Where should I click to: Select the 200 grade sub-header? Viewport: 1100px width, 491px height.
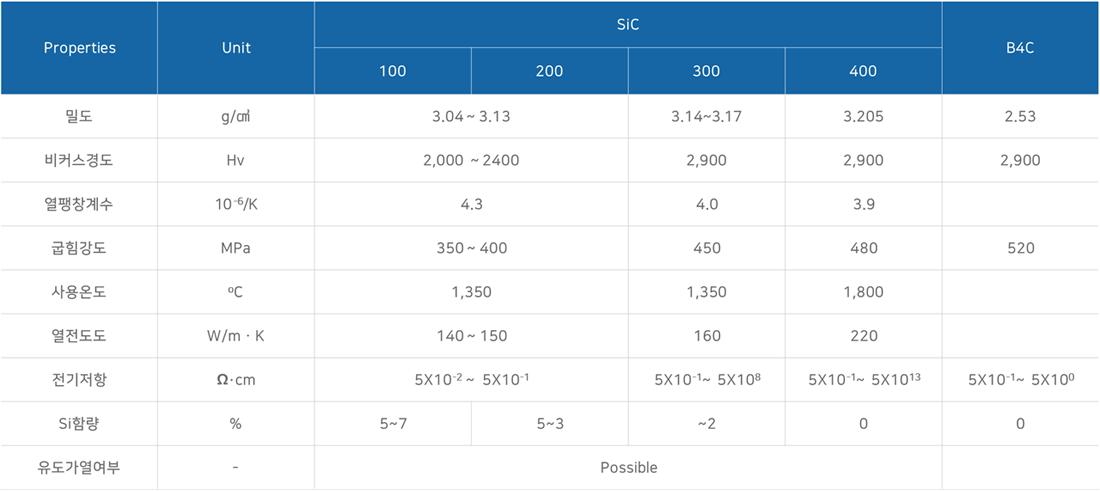pyautogui.click(x=549, y=72)
